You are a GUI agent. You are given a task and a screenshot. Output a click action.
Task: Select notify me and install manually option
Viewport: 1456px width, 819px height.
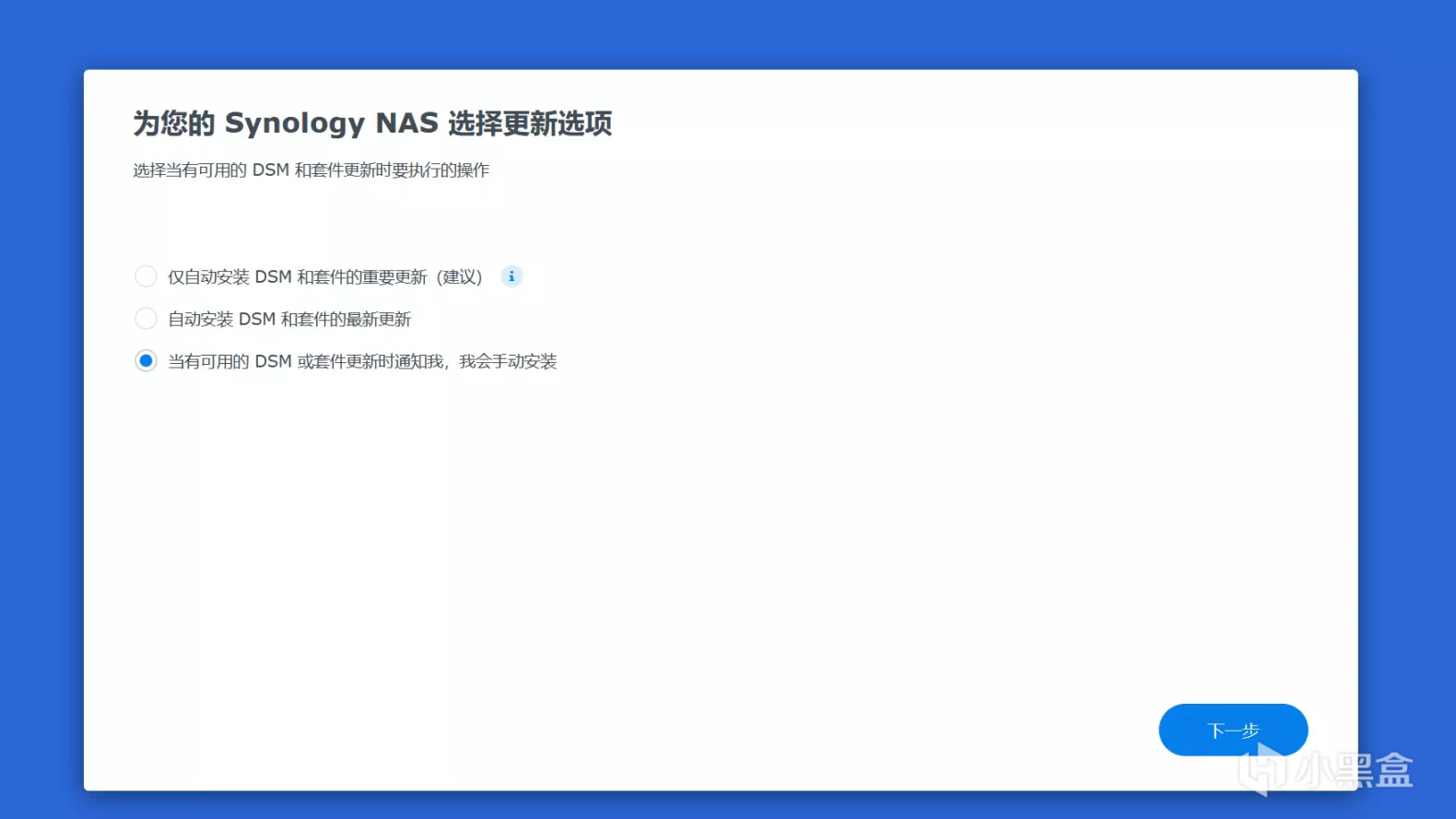click(146, 361)
